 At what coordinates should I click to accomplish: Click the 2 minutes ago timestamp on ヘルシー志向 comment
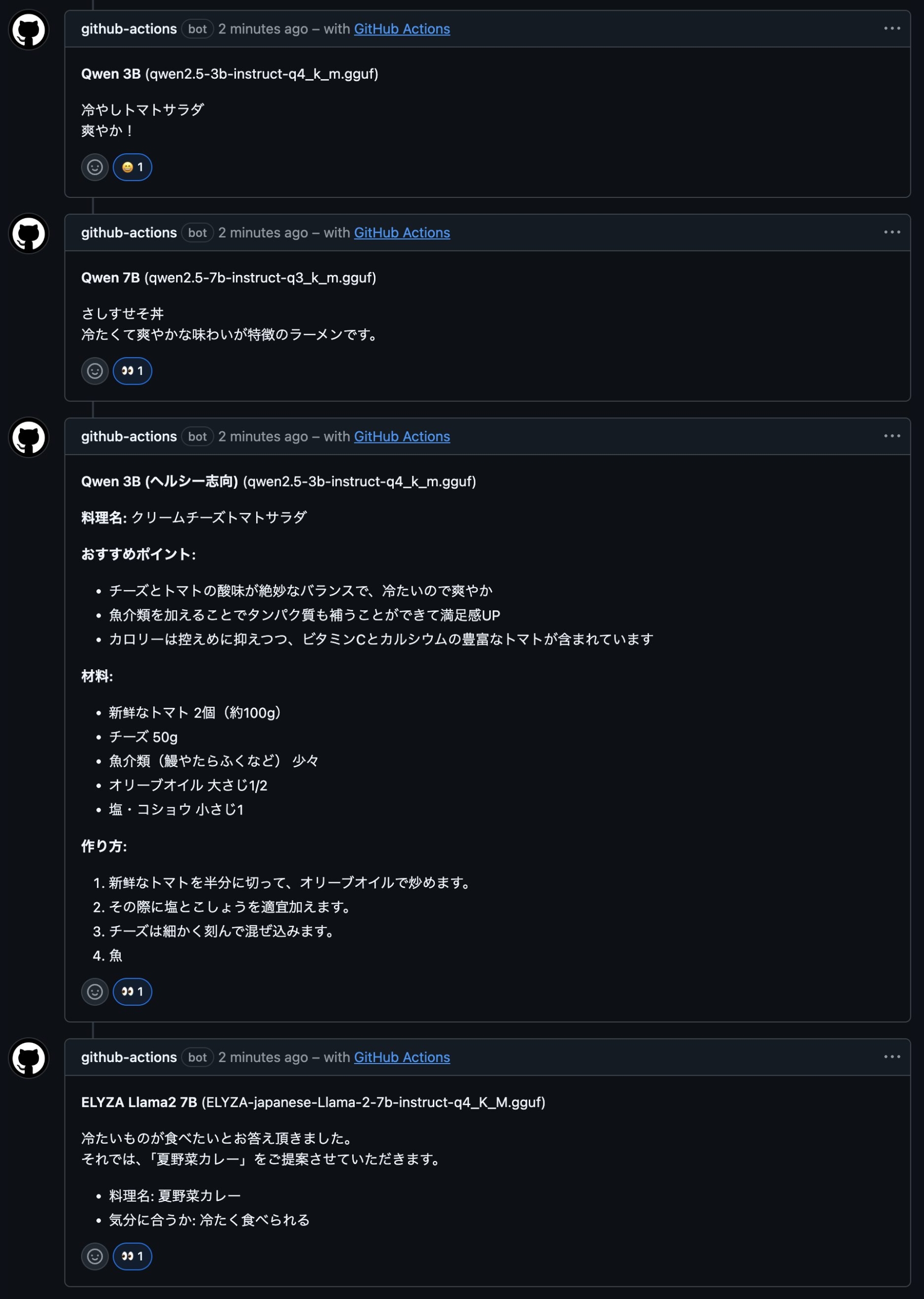(263, 436)
